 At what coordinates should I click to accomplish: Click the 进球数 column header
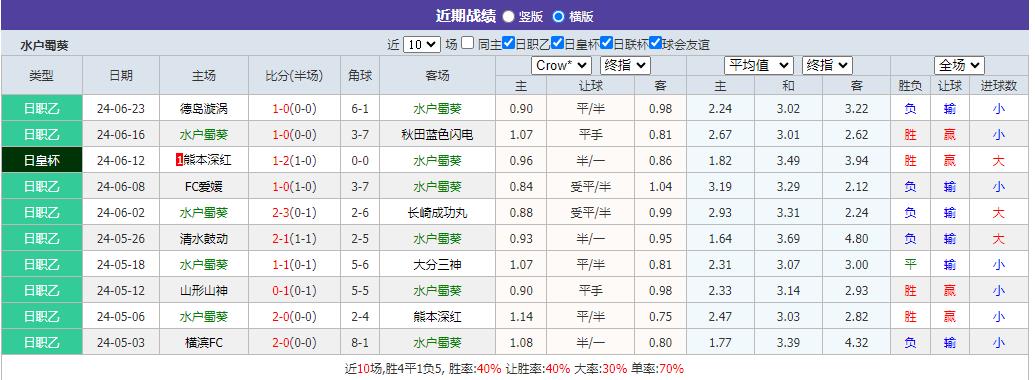999,86
